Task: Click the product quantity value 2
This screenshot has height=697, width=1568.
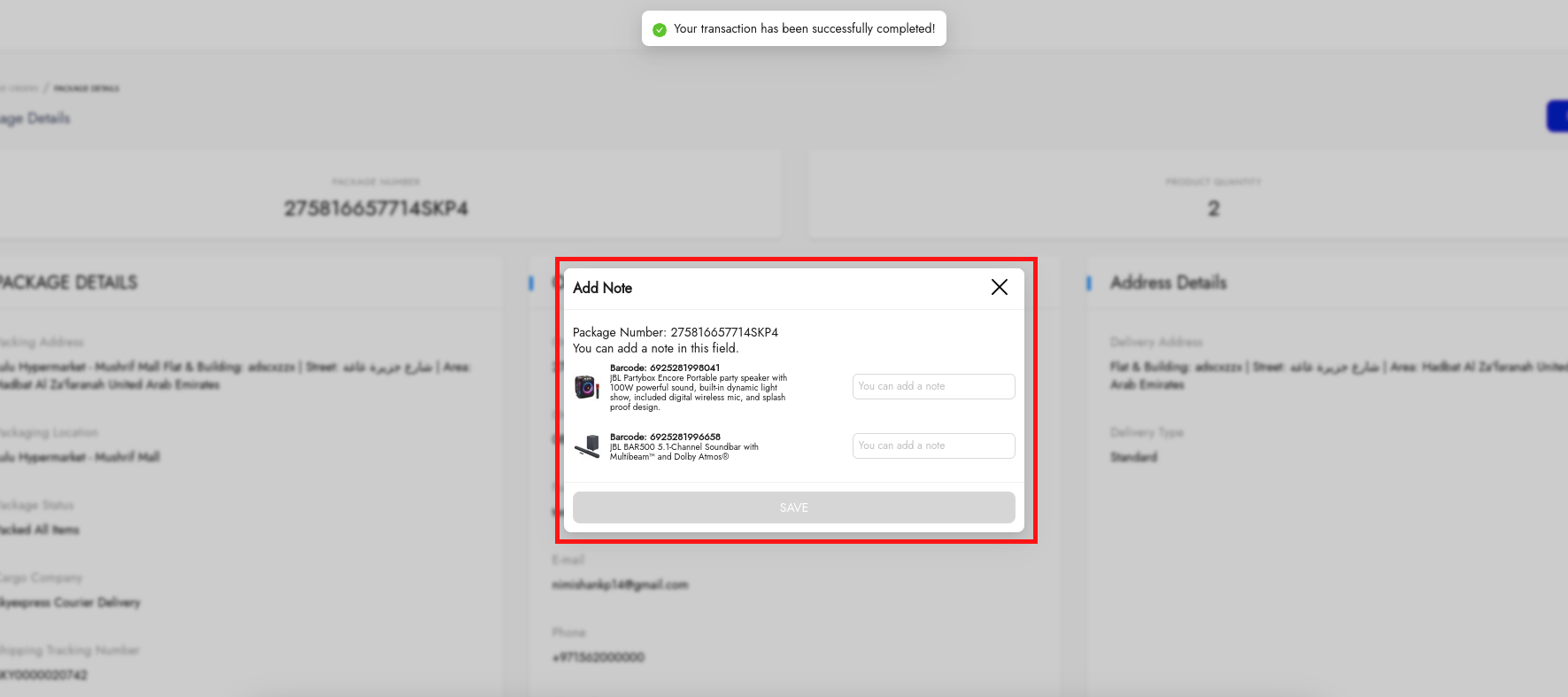Action: tap(1213, 209)
